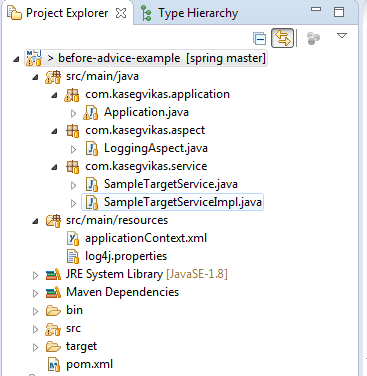Select the pom.xml label

(90, 364)
